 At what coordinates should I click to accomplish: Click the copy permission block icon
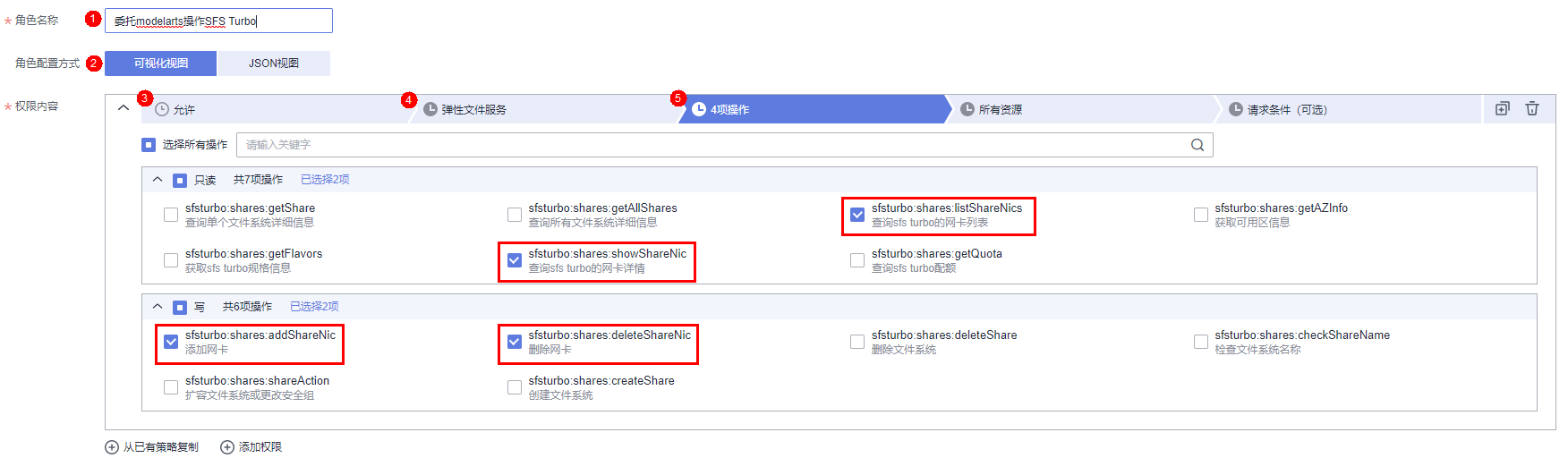click(1502, 108)
